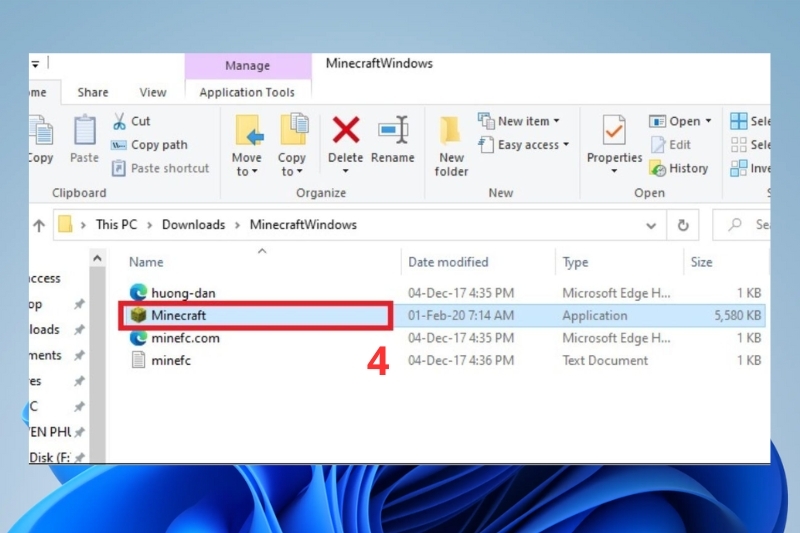The width and height of the screenshot is (800, 533).
Task: Click the Text Document type cell
Action: click(605, 361)
